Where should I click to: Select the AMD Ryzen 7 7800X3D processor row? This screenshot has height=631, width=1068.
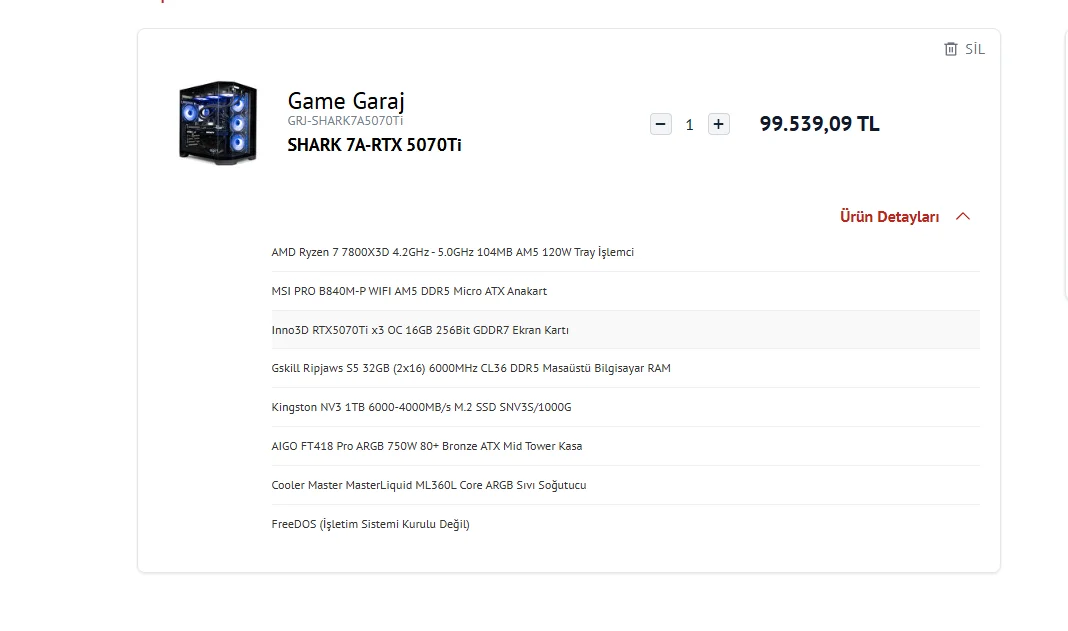pos(625,252)
